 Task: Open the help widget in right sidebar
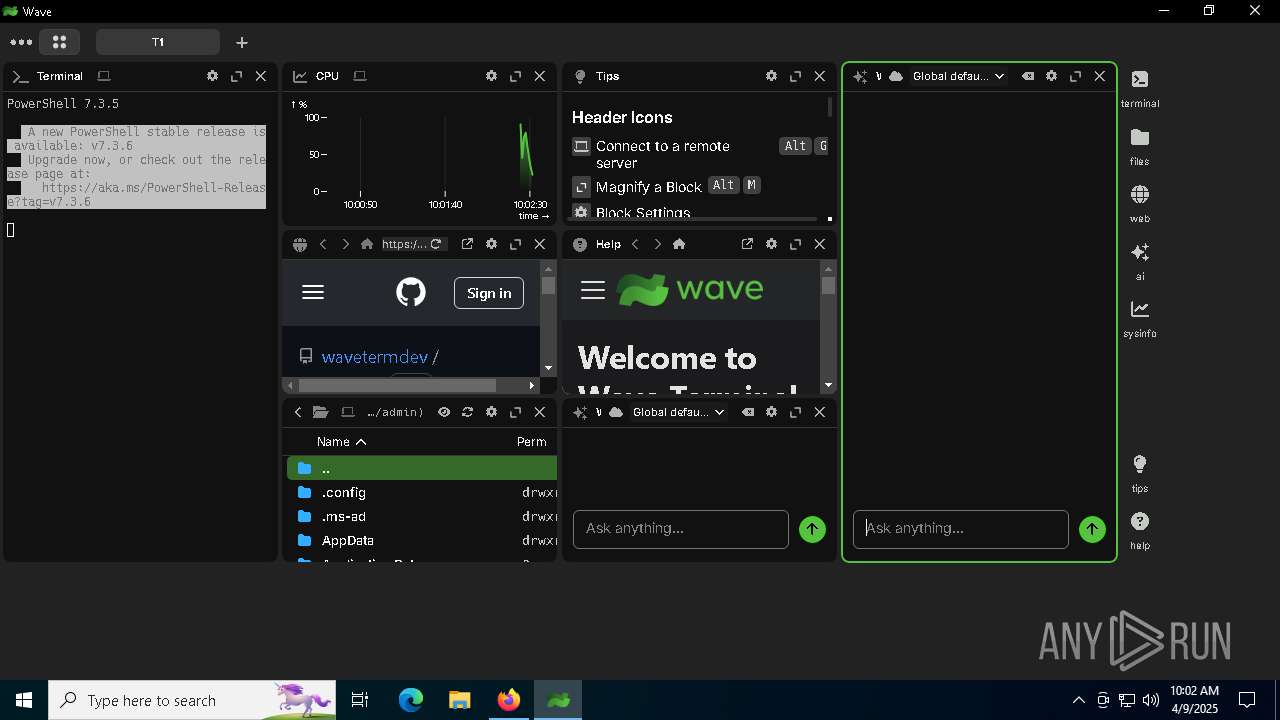click(1140, 530)
